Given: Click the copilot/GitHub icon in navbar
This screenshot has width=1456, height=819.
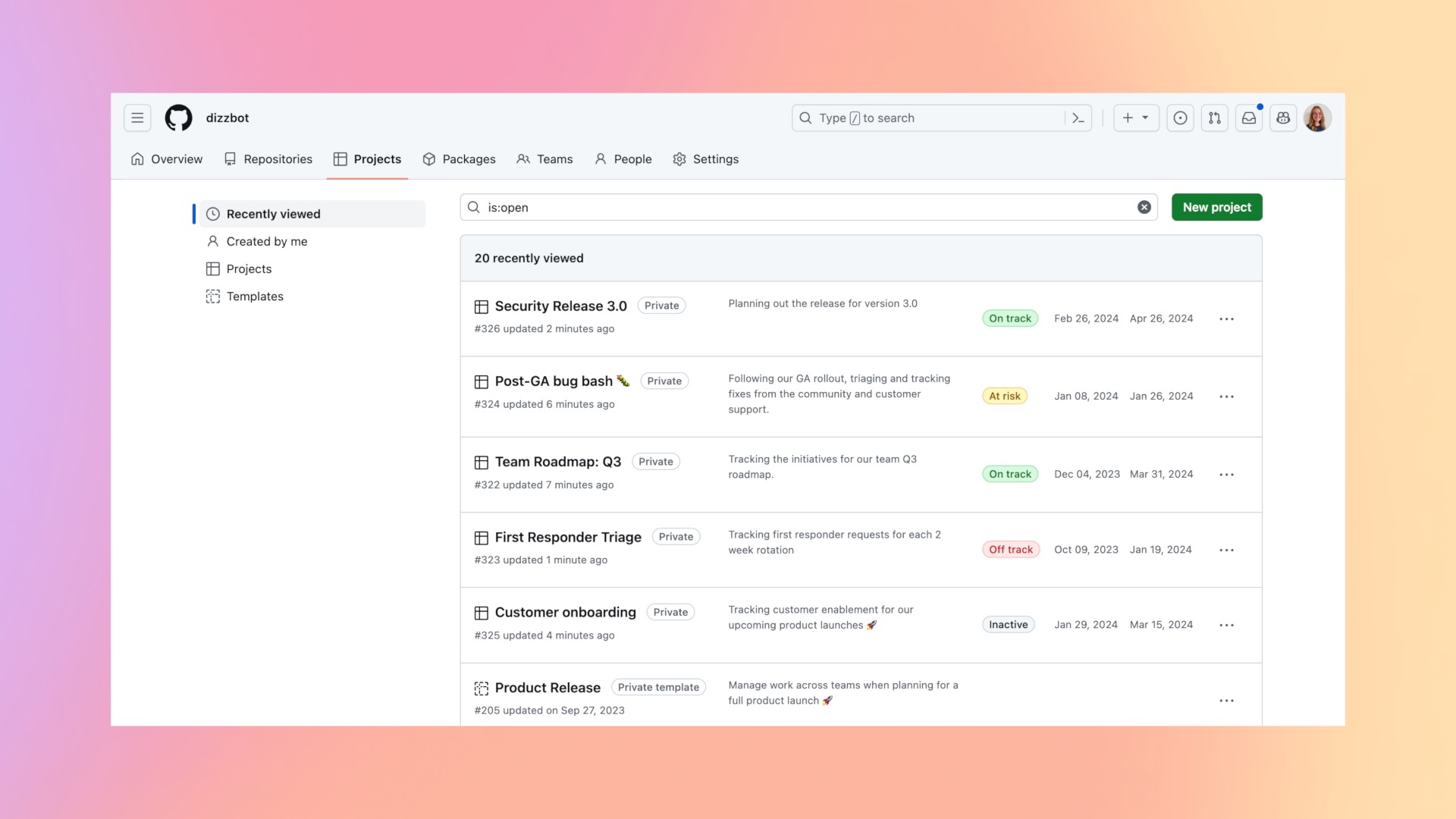Looking at the screenshot, I should (x=1283, y=117).
